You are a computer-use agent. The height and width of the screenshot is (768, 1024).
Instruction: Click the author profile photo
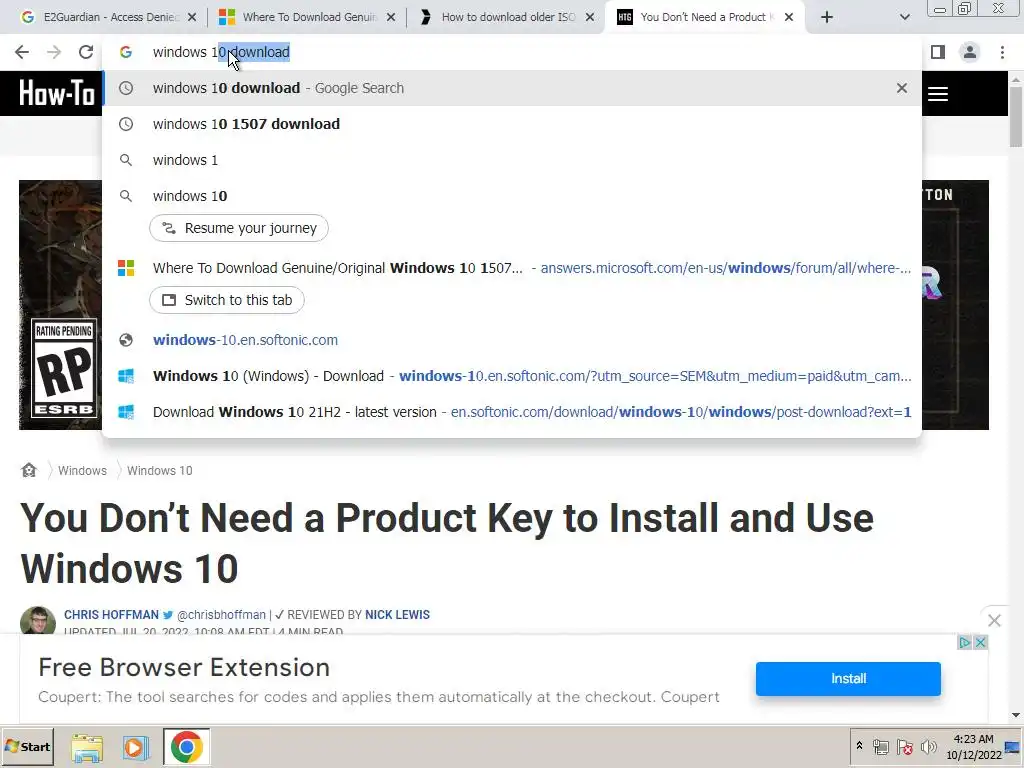click(38, 620)
